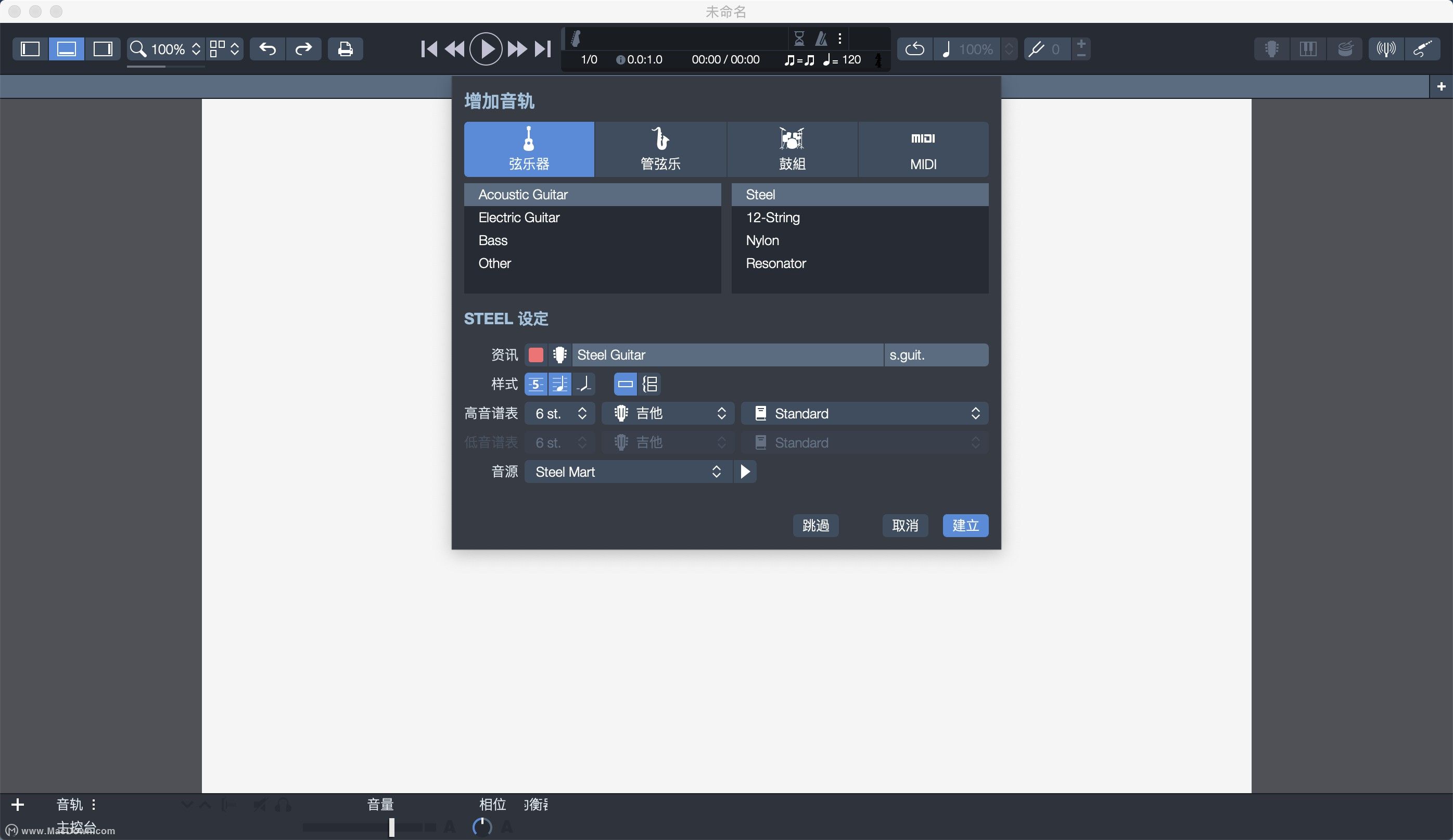Click the 建立 (Create) button
1453x840 pixels.
coord(965,525)
